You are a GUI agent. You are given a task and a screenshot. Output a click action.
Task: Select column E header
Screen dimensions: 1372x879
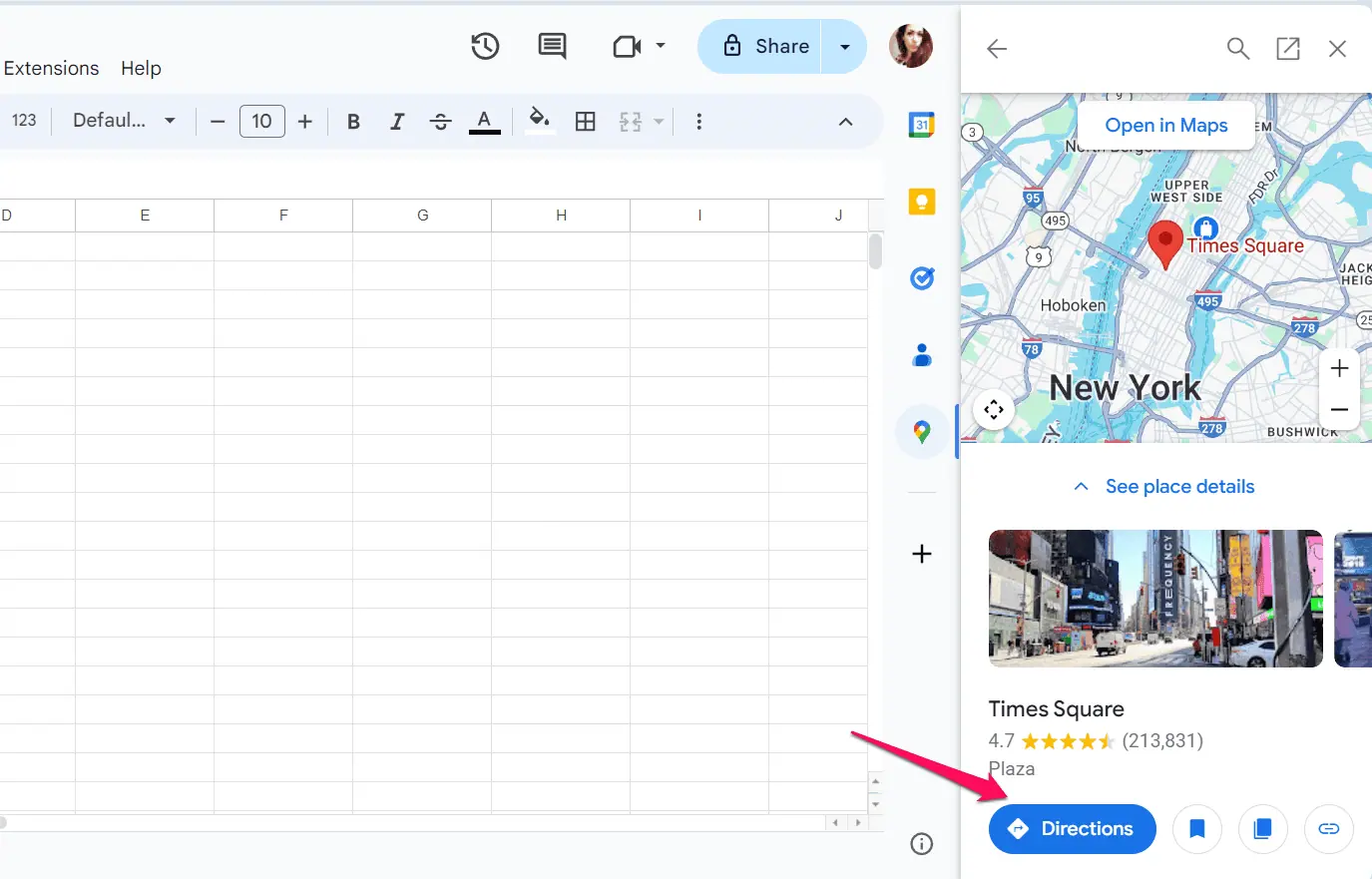pyautogui.click(x=145, y=216)
